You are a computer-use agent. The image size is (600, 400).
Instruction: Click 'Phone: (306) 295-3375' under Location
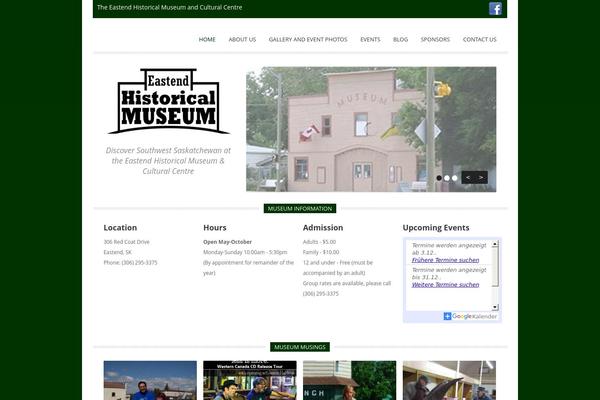[x=130, y=263]
